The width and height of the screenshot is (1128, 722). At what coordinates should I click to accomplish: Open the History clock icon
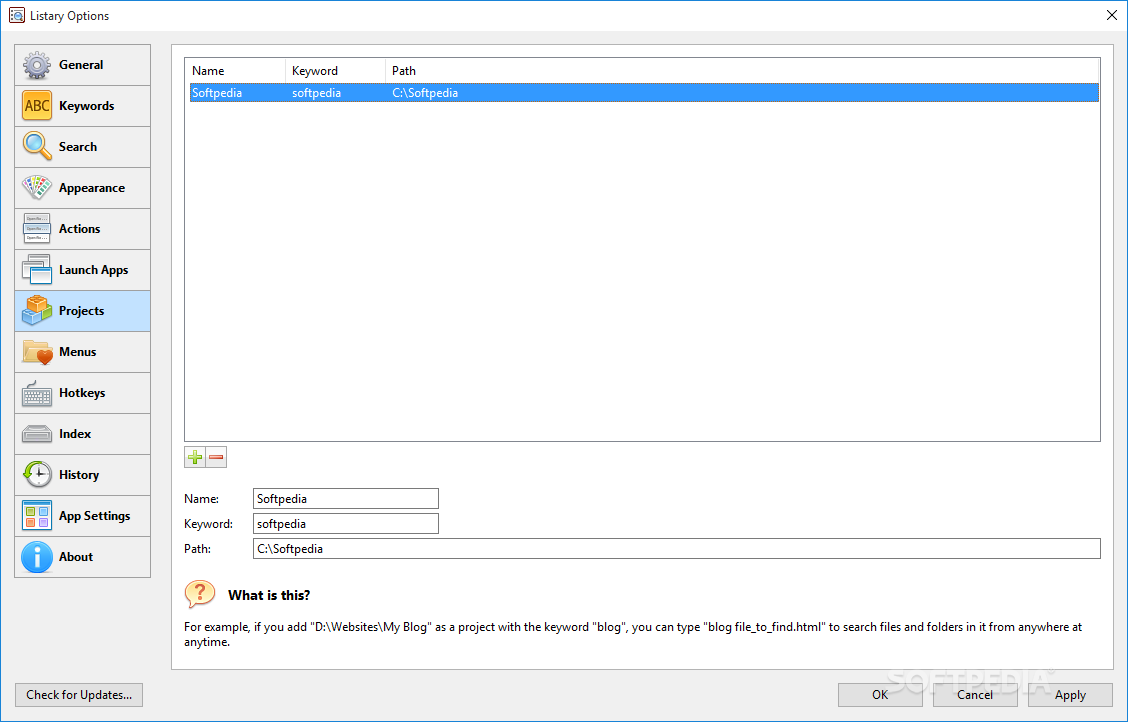tap(37, 475)
